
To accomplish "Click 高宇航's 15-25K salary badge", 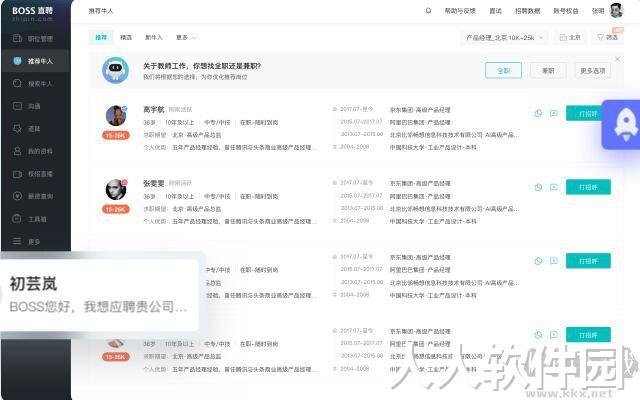I will click(116, 136).
